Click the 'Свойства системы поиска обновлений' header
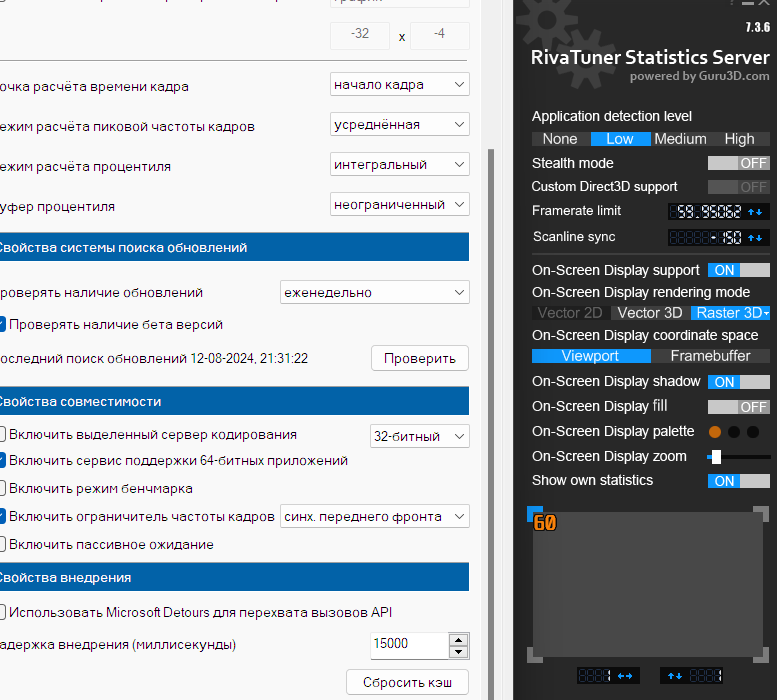Image resolution: width=777 pixels, height=700 pixels. pos(234,247)
